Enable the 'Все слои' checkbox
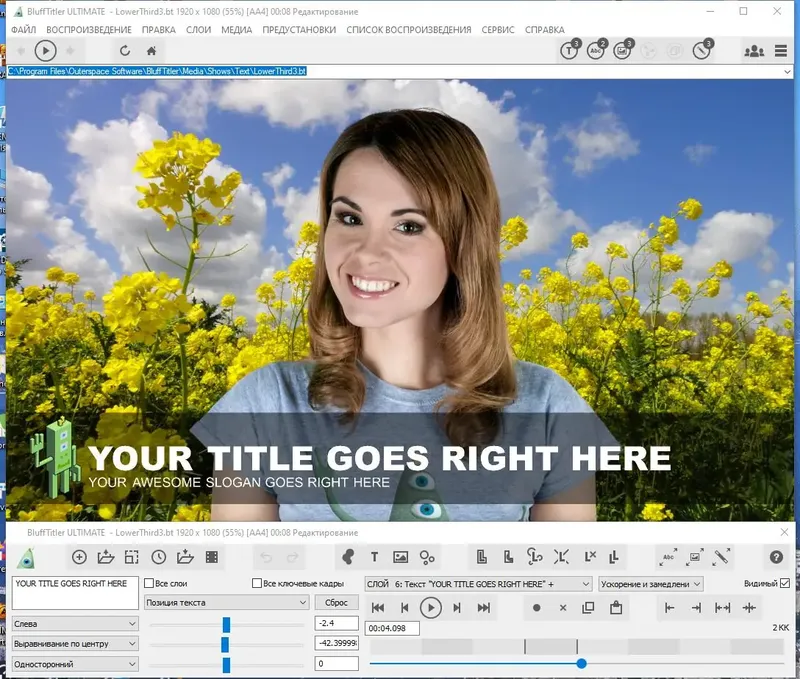The image size is (800, 679). (150, 583)
